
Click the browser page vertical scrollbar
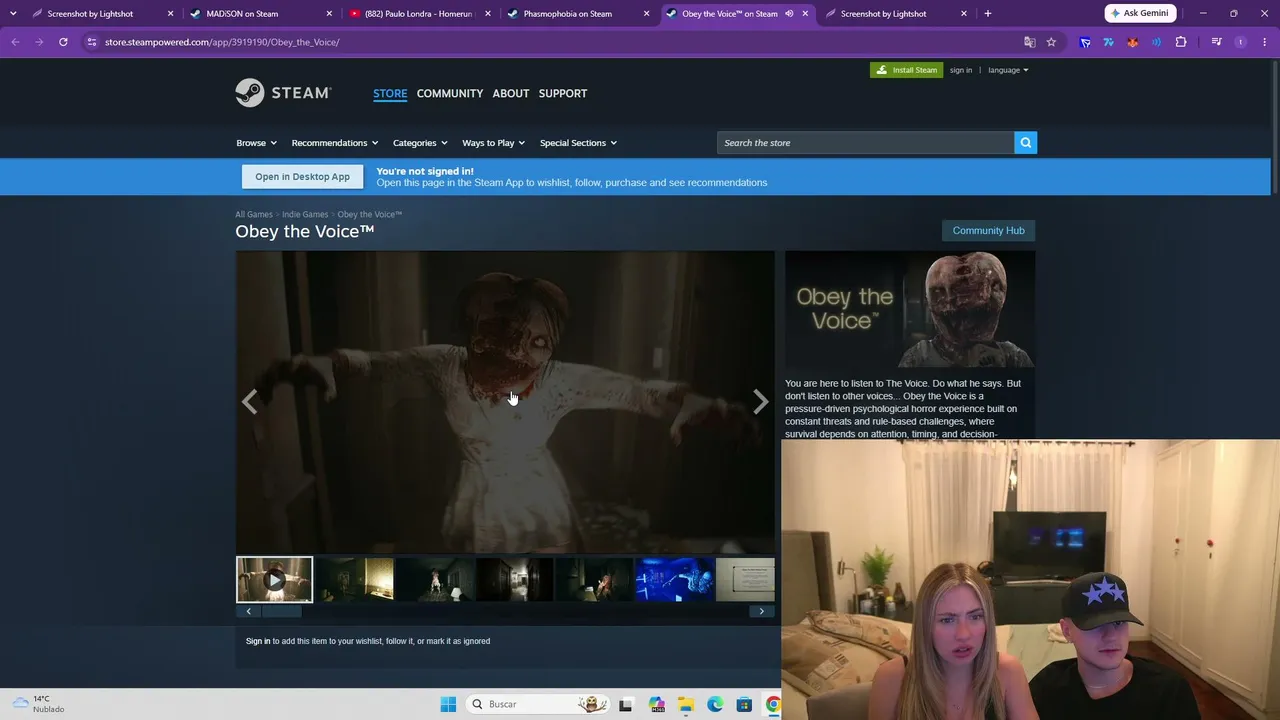pos(1274,126)
